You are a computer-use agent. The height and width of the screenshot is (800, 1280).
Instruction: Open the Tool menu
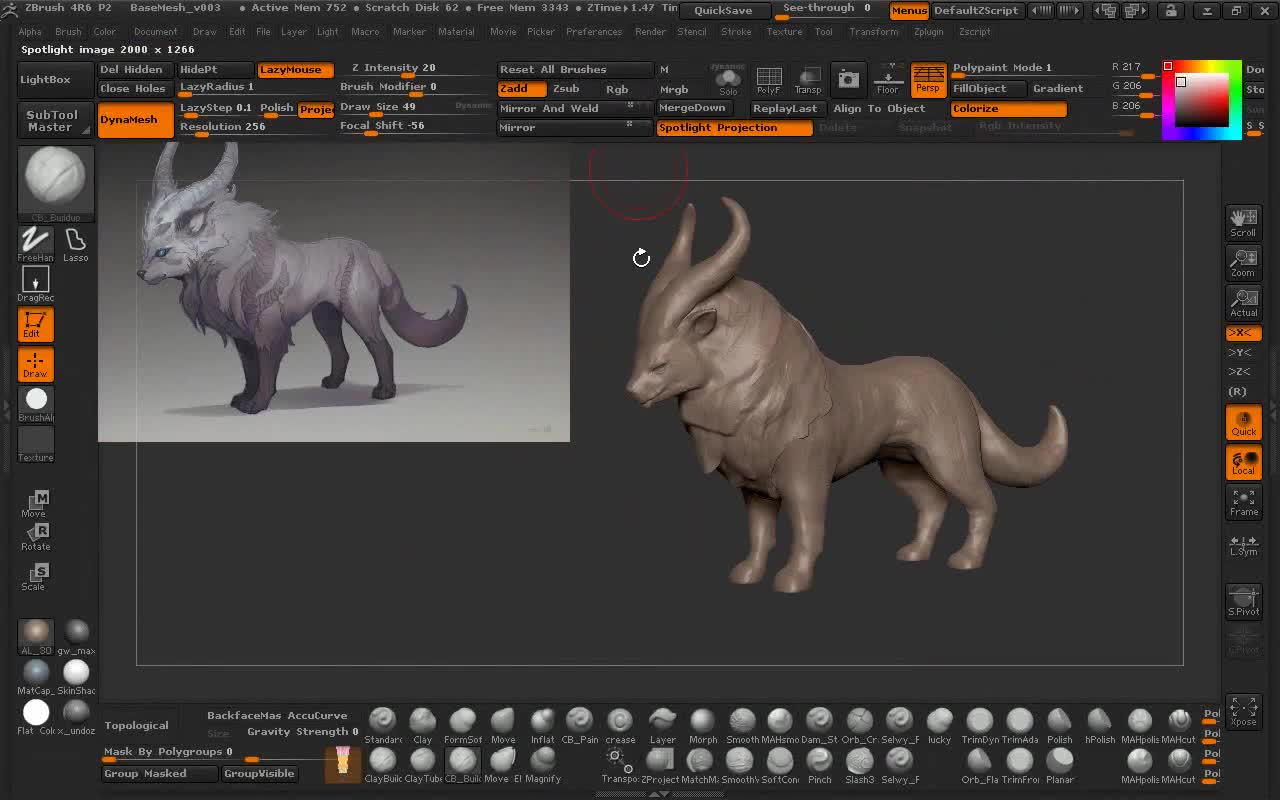[823, 32]
